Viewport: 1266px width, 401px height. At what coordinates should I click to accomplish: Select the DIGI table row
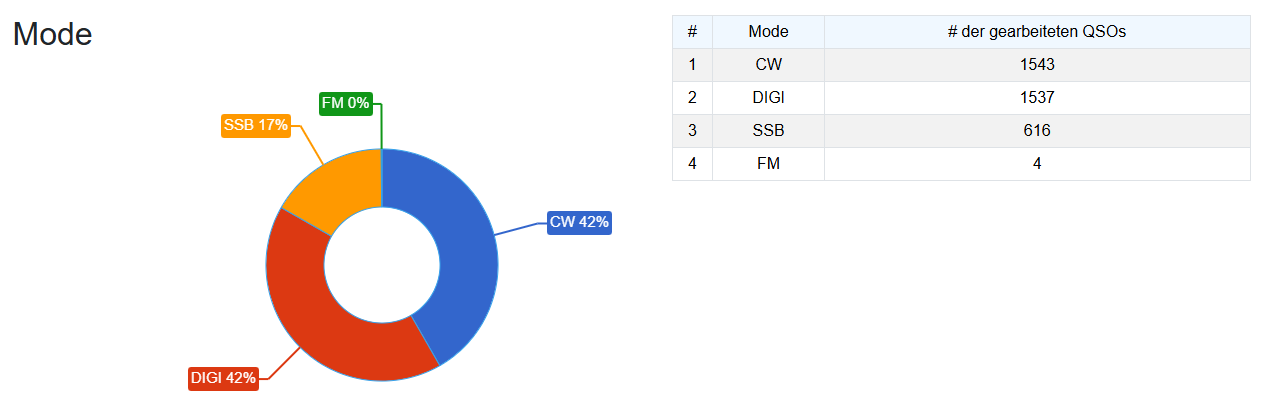point(961,98)
